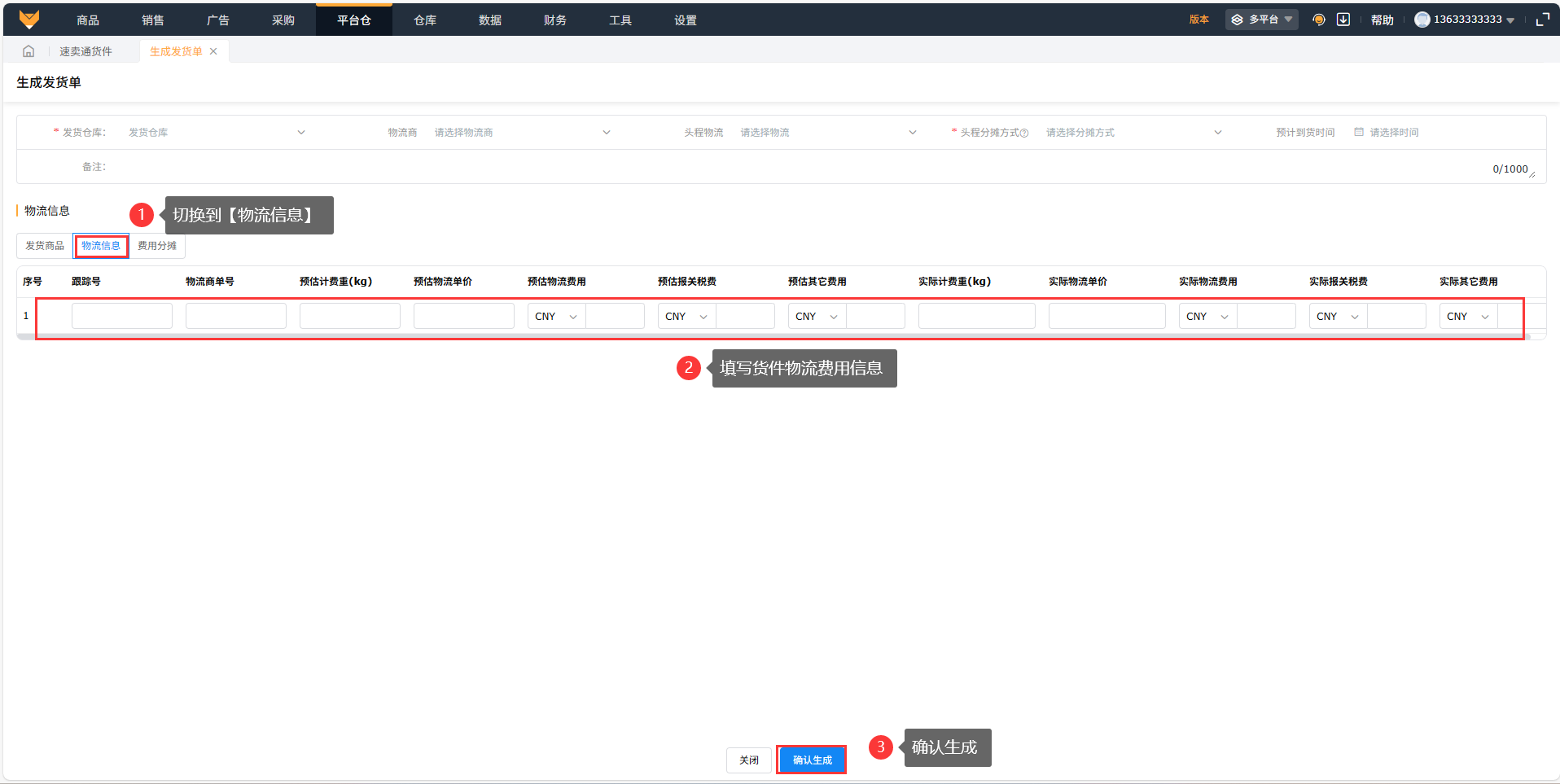The height and width of the screenshot is (784, 1560).
Task: Switch to the 速卖通货件 tab
Action: (85, 51)
